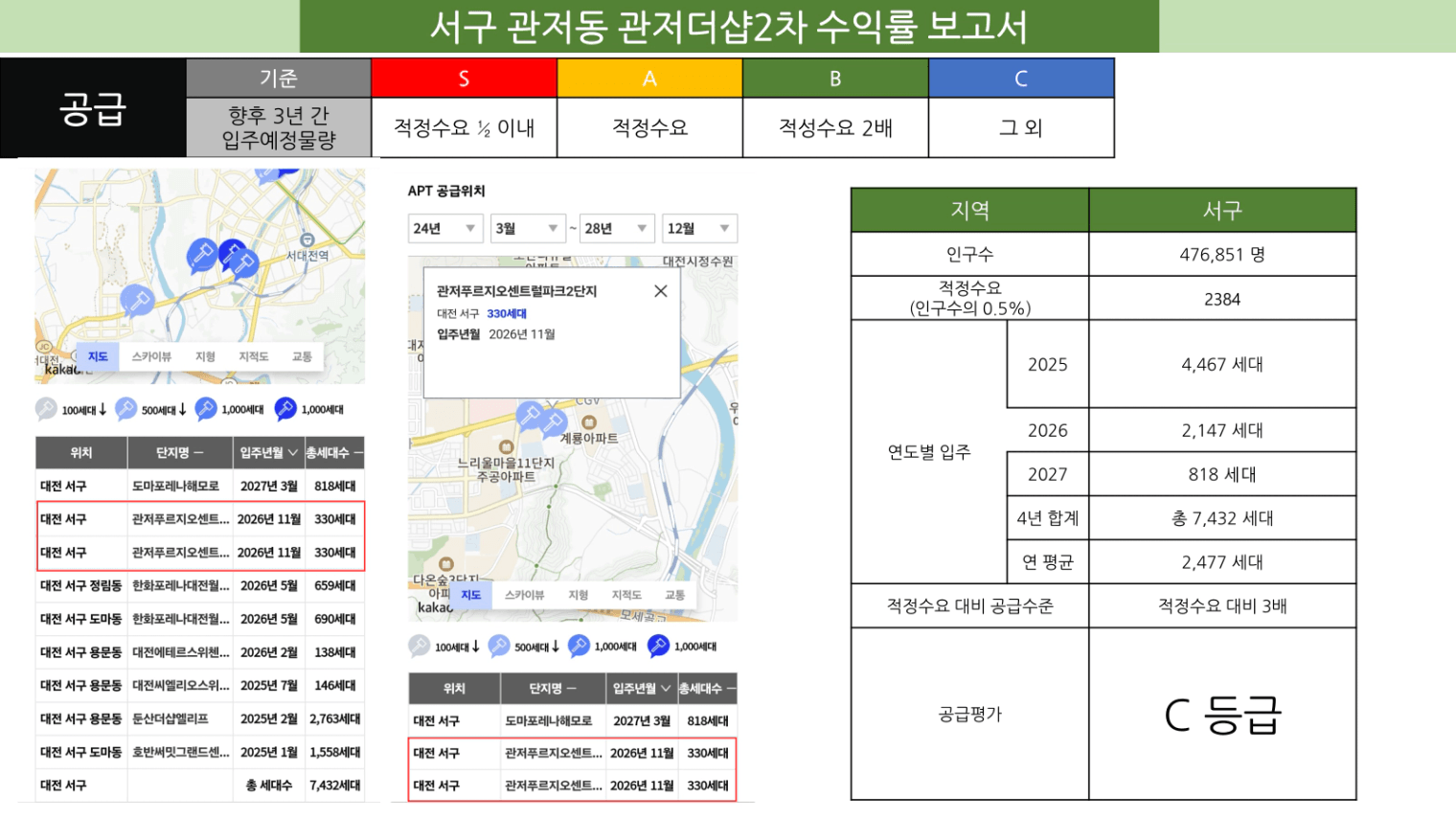Click the dark-blue 1,000세대 legend icon under the 서대전역 map

[x=285, y=409]
